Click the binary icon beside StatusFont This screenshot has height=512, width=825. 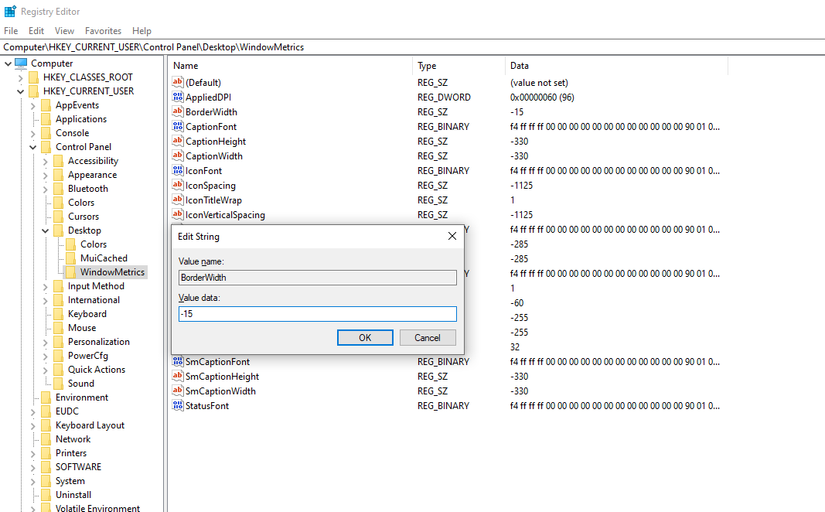178,406
